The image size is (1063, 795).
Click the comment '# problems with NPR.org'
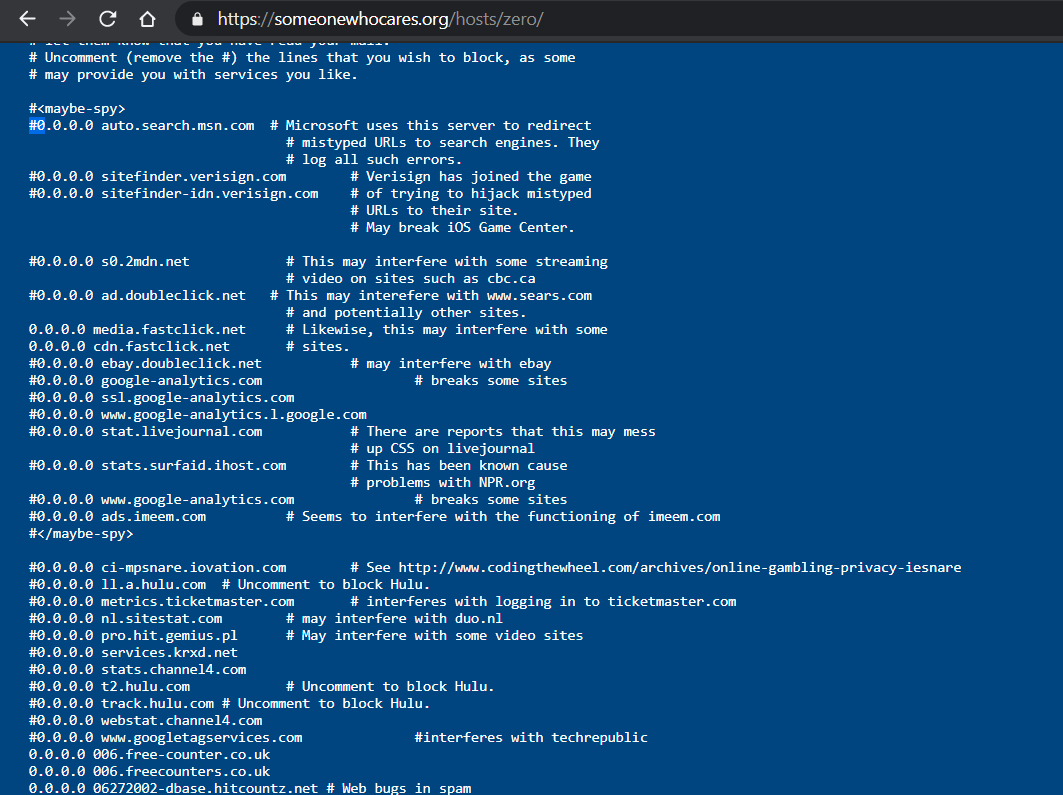tap(443, 483)
